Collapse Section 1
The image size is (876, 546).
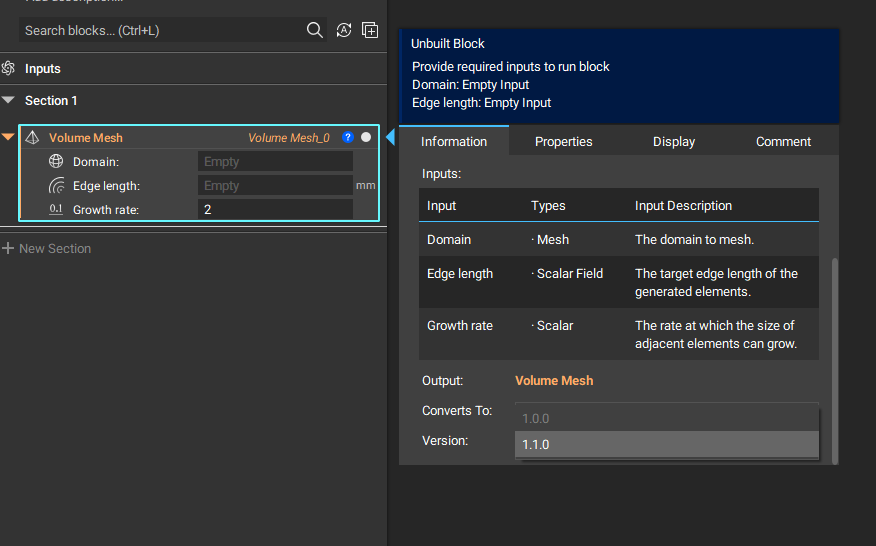coord(8,101)
